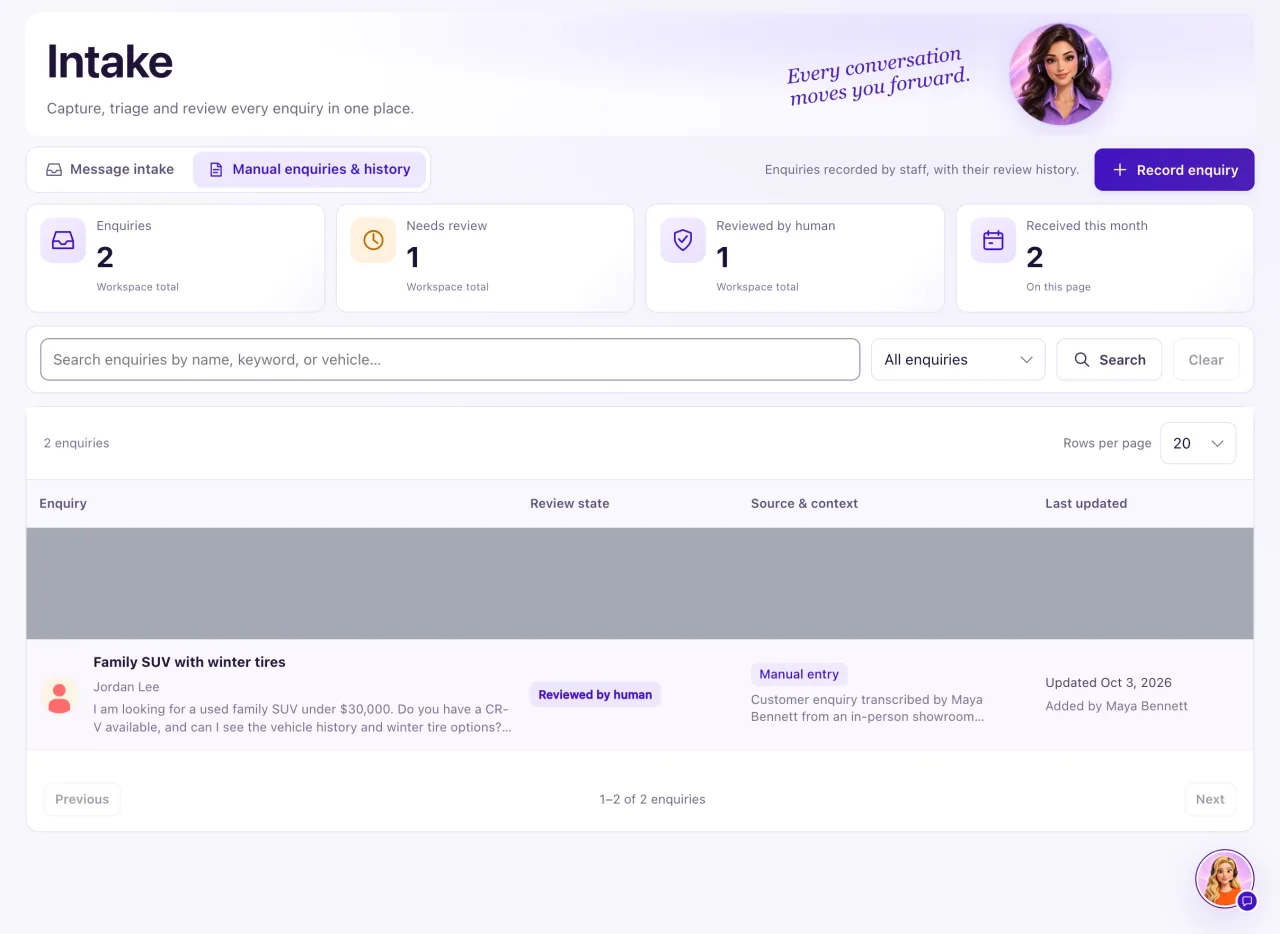Click the Clear button
This screenshot has height=934, width=1280.
click(x=1205, y=360)
